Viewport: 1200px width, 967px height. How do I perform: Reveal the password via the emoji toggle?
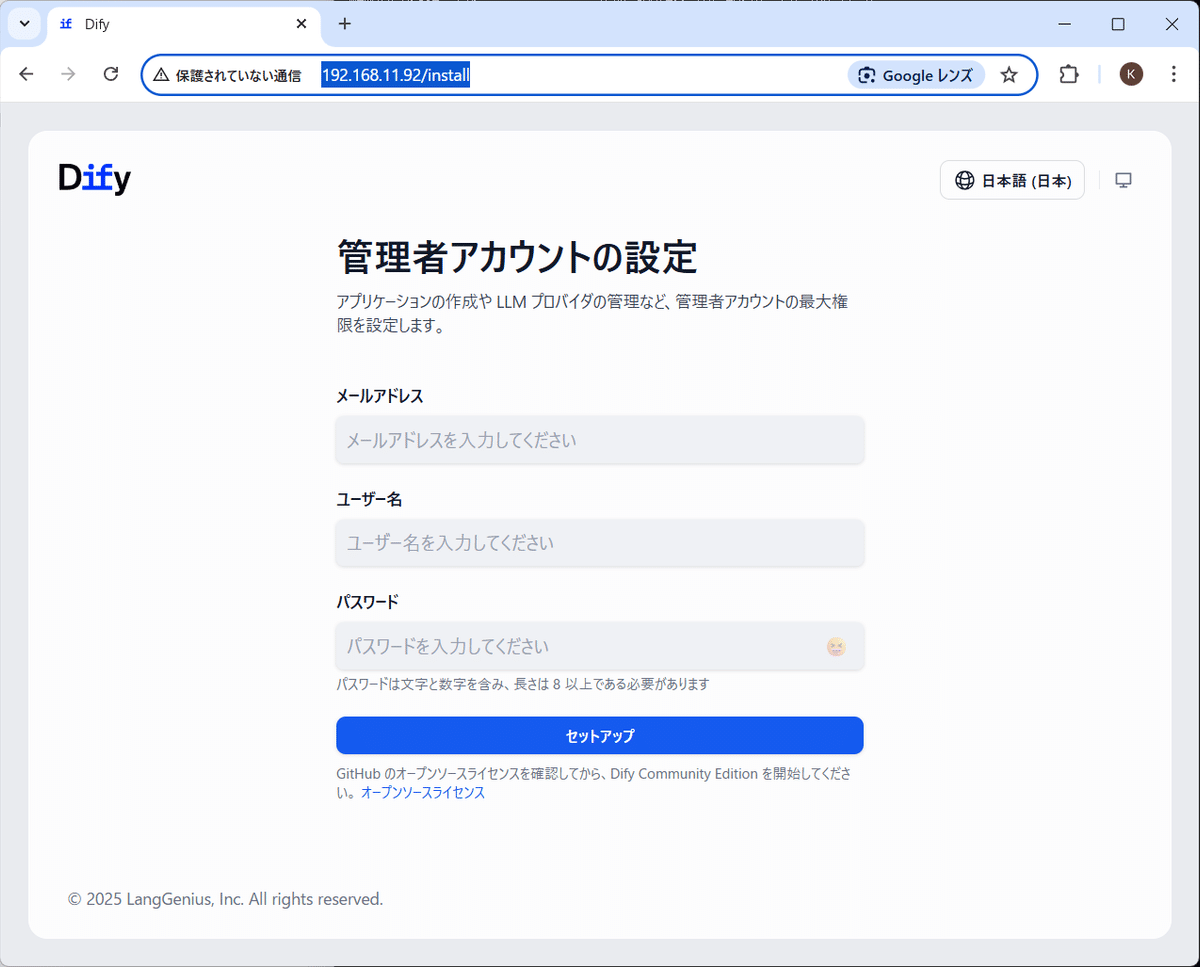point(836,647)
